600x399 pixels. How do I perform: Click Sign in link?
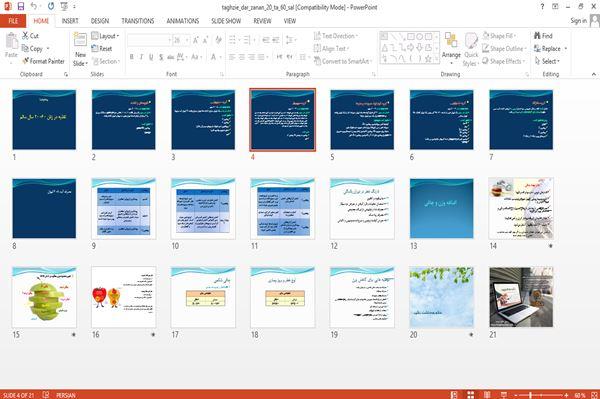coord(578,21)
